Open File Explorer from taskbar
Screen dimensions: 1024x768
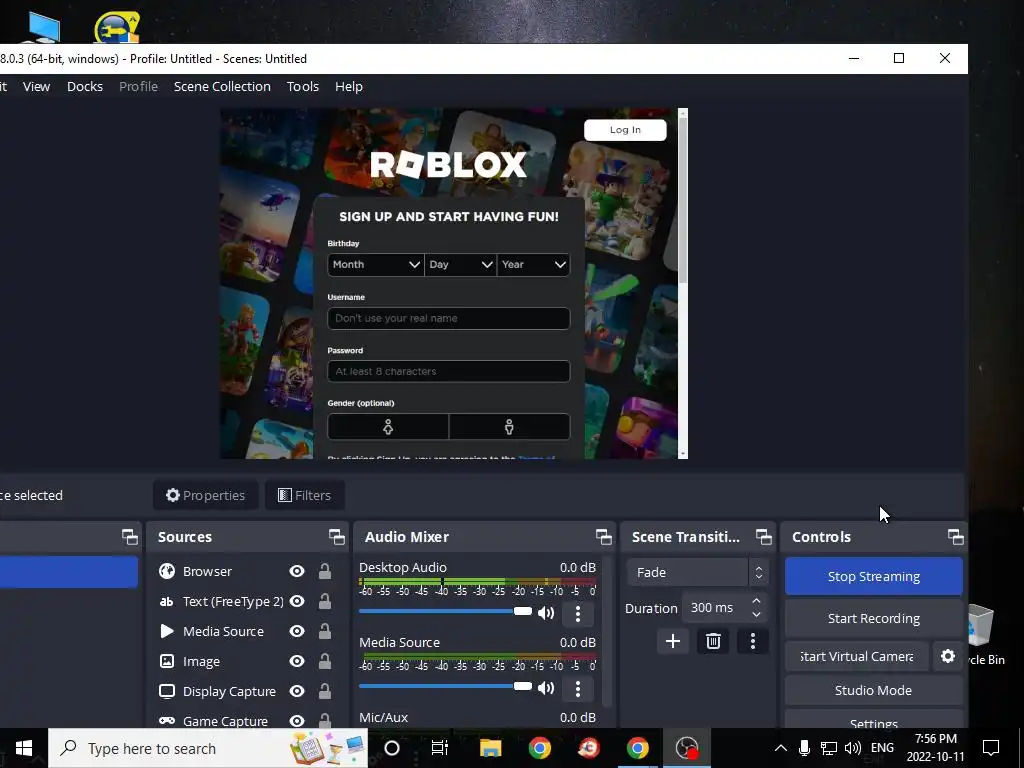tap(490, 748)
